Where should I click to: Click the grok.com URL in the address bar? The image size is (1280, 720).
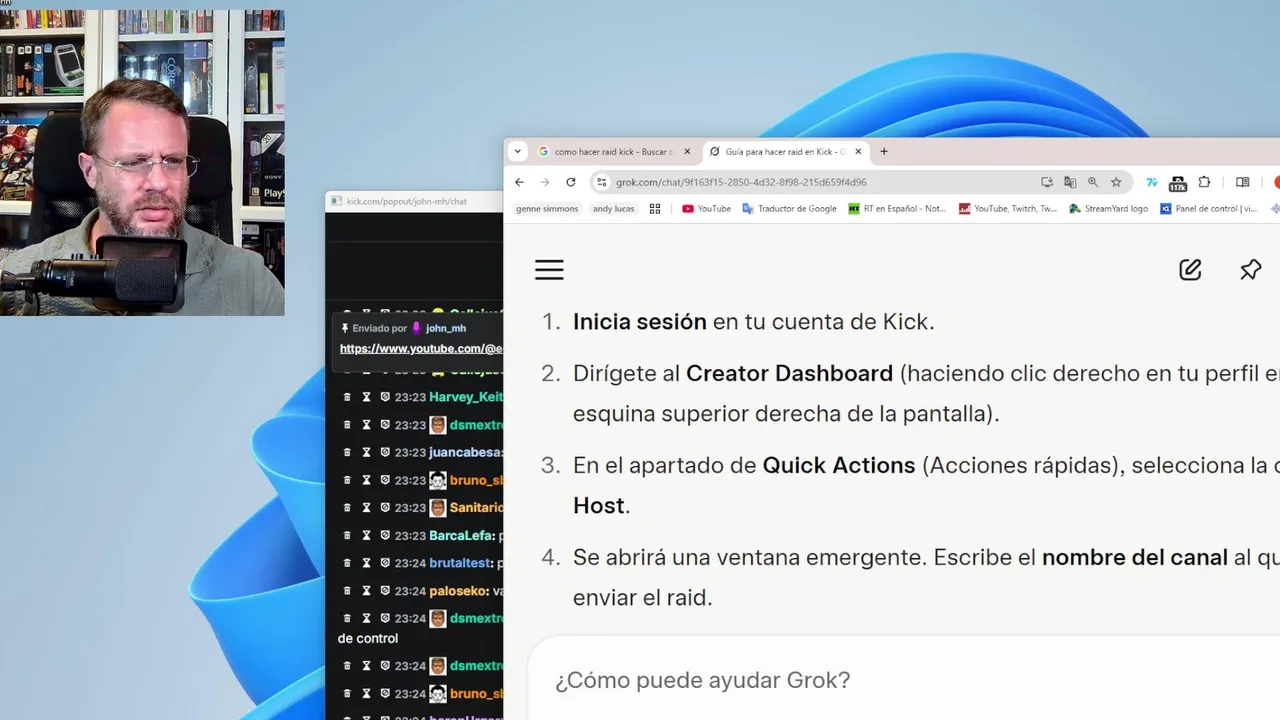[x=741, y=182]
